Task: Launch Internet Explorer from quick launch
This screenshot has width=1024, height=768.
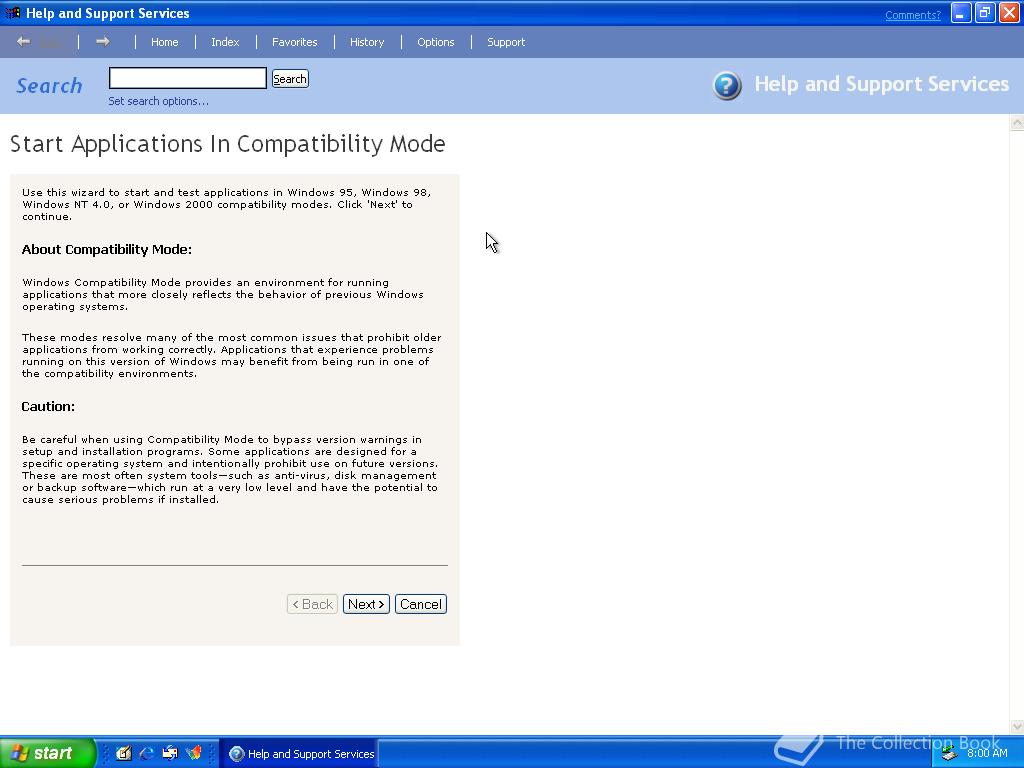Action: point(146,753)
